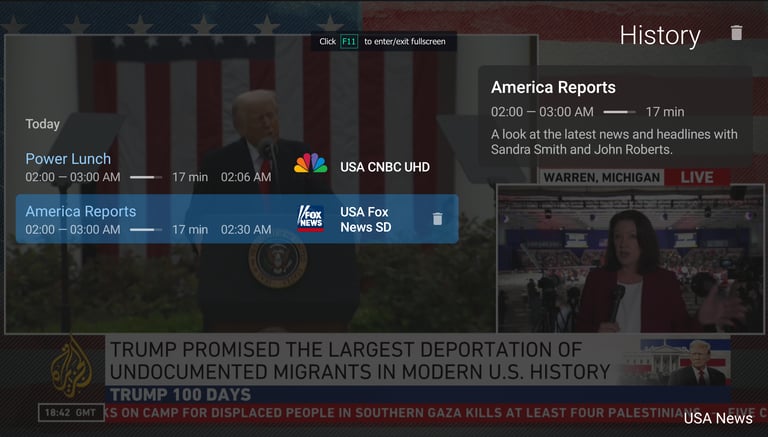Click 17 min label in details panel

(665, 112)
